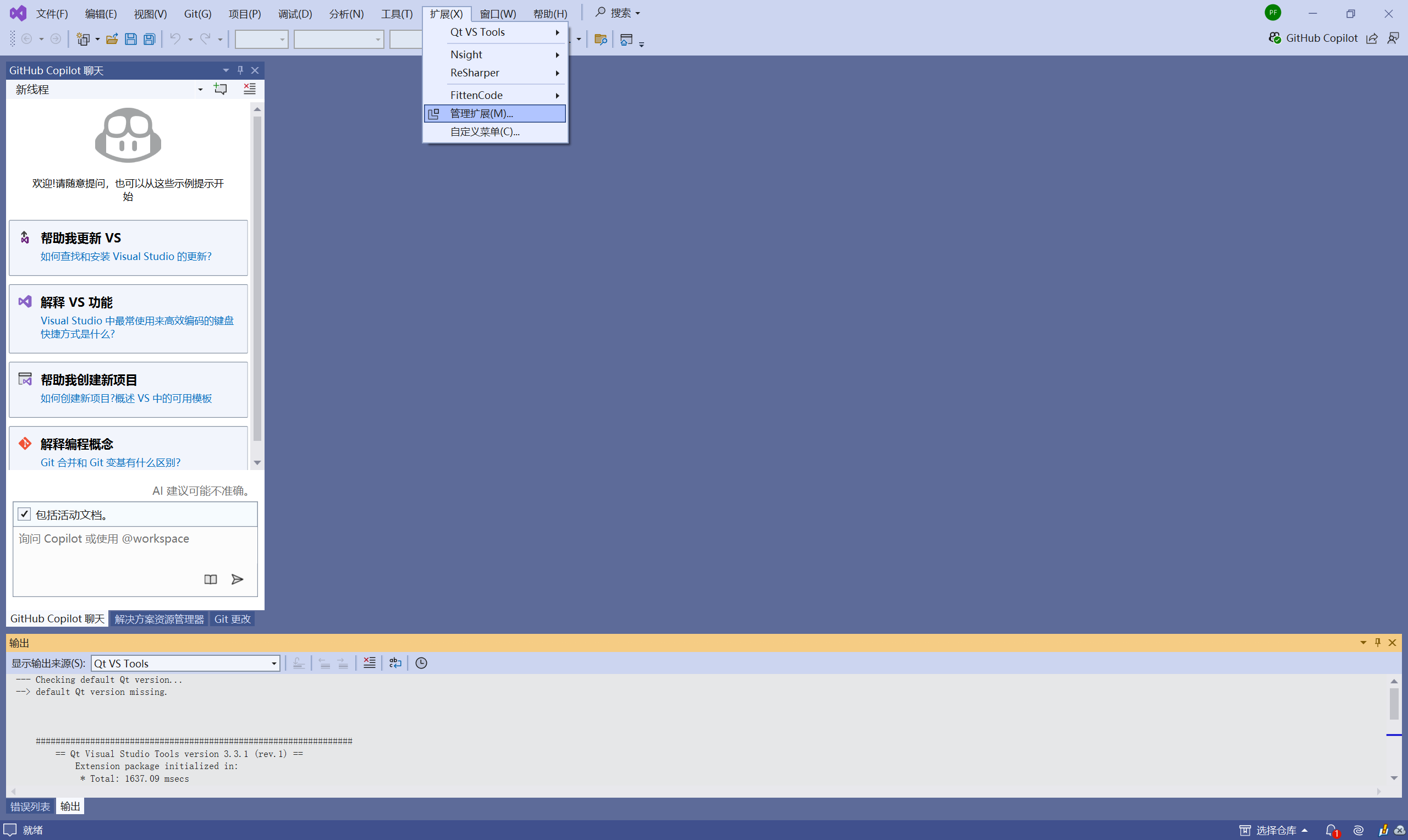Screen dimensions: 1408x840
Task: Click the Redo arrow icon
Action: point(205,38)
